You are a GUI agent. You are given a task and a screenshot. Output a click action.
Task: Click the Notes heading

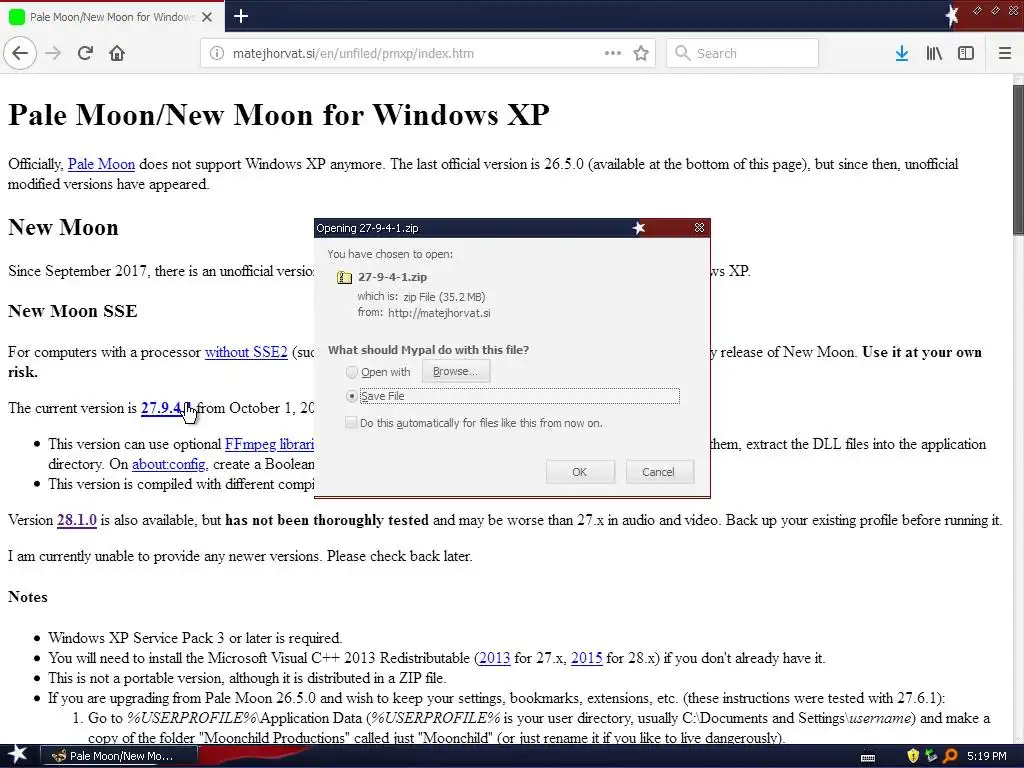(x=27, y=597)
